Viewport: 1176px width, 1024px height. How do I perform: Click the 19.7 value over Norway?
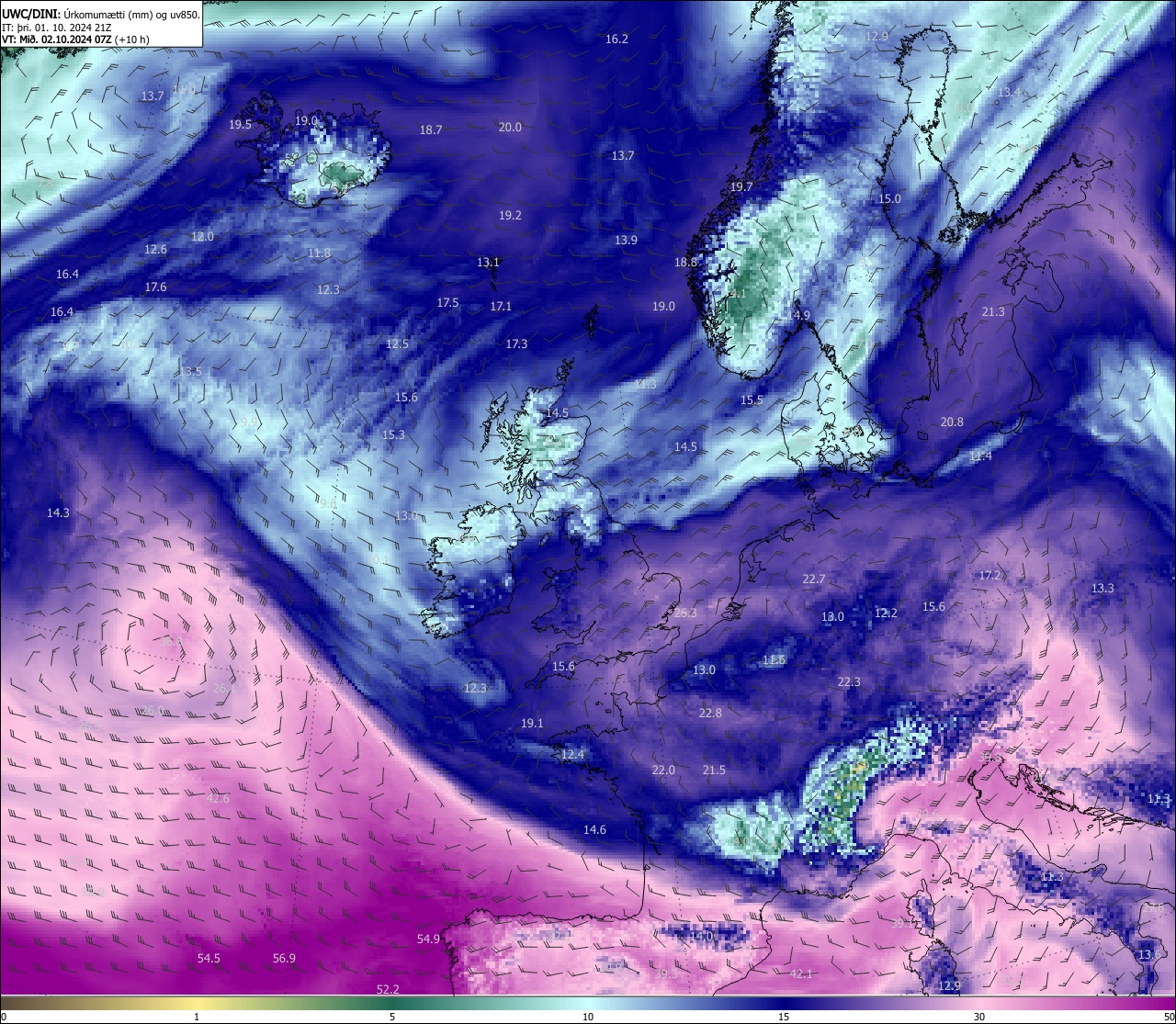point(741,187)
